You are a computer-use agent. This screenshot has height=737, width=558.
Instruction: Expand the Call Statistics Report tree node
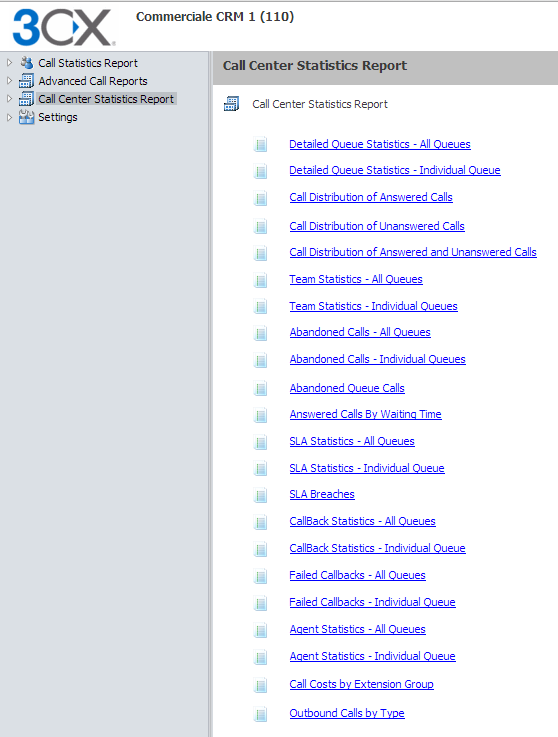click(9, 63)
